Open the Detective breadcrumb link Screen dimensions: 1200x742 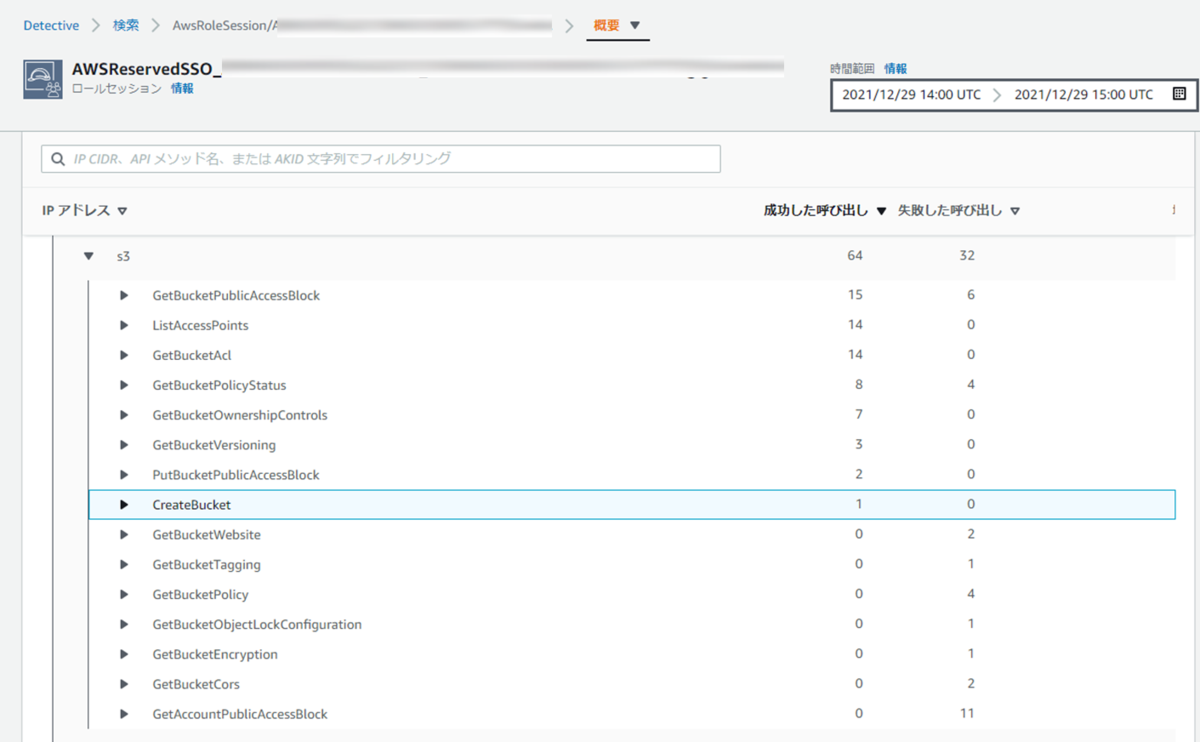tap(51, 25)
